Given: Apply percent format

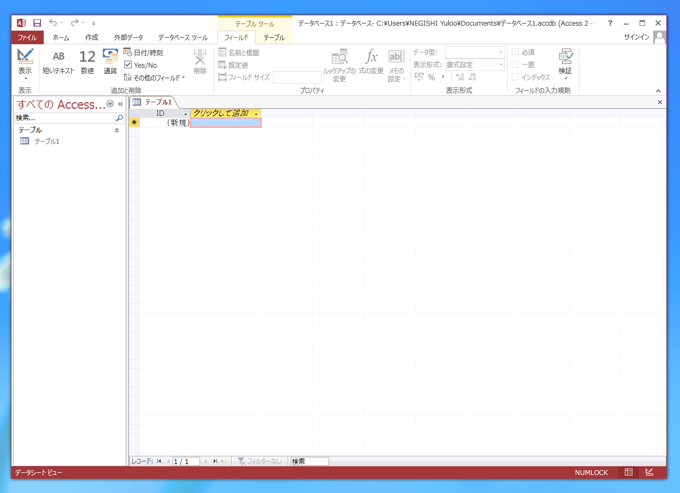Looking at the screenshot, I should tap(432, 77).
